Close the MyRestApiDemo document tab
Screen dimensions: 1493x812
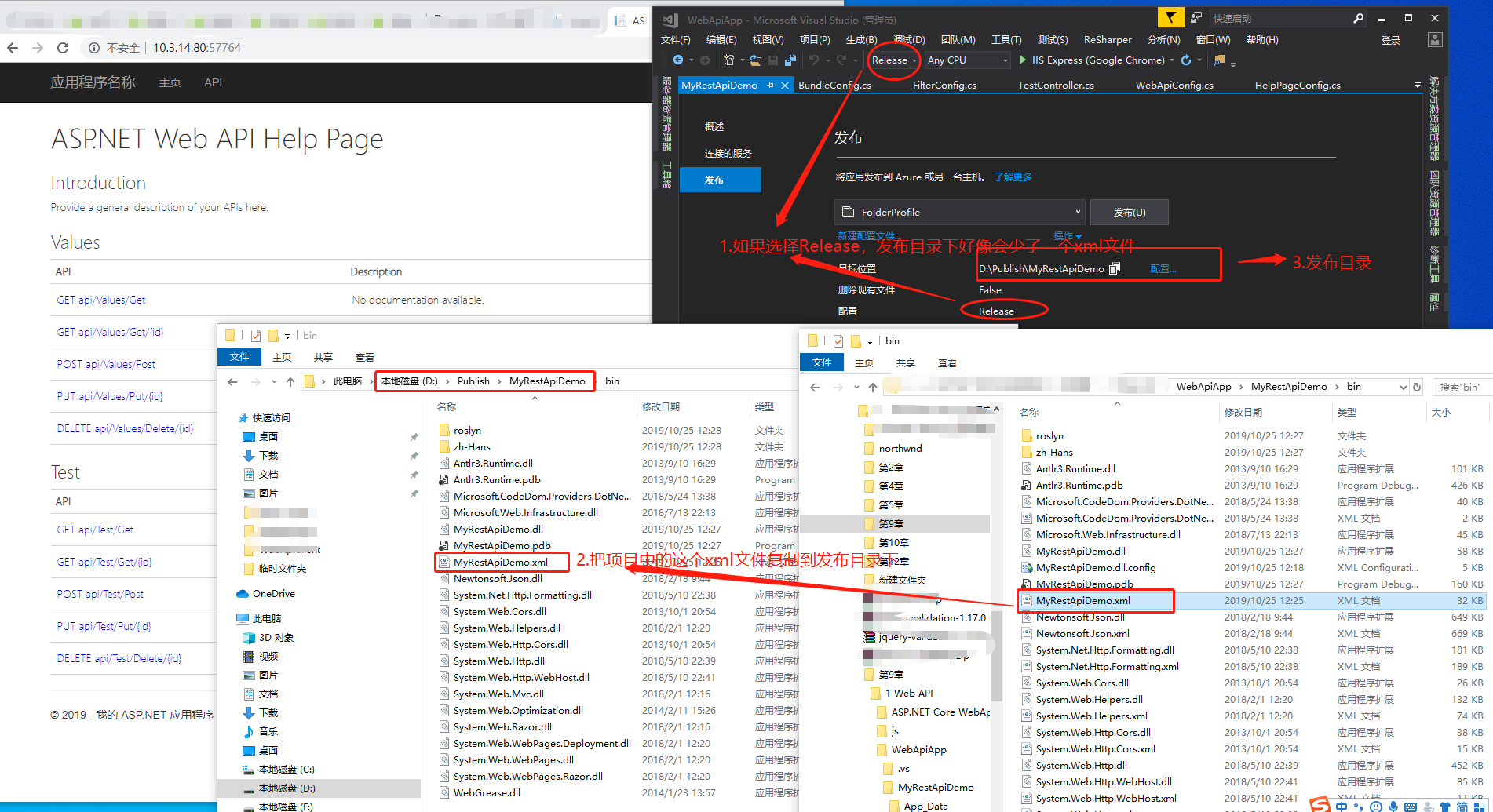click(784, 85)
